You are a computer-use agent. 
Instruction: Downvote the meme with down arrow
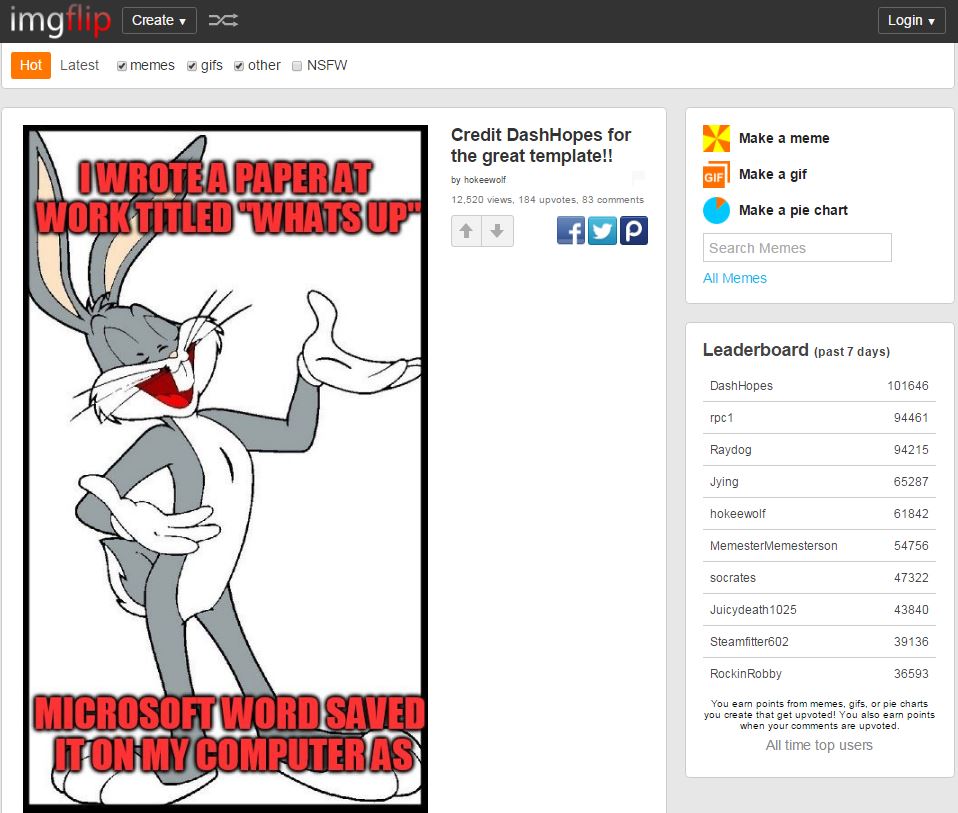click(x=497, y=231)
